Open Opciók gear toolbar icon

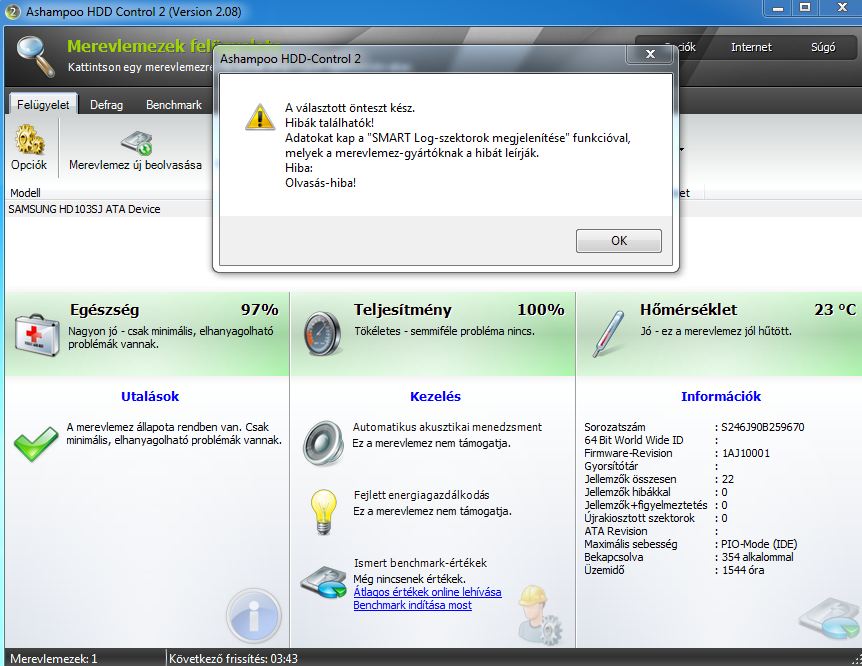(x=29, y=140)
